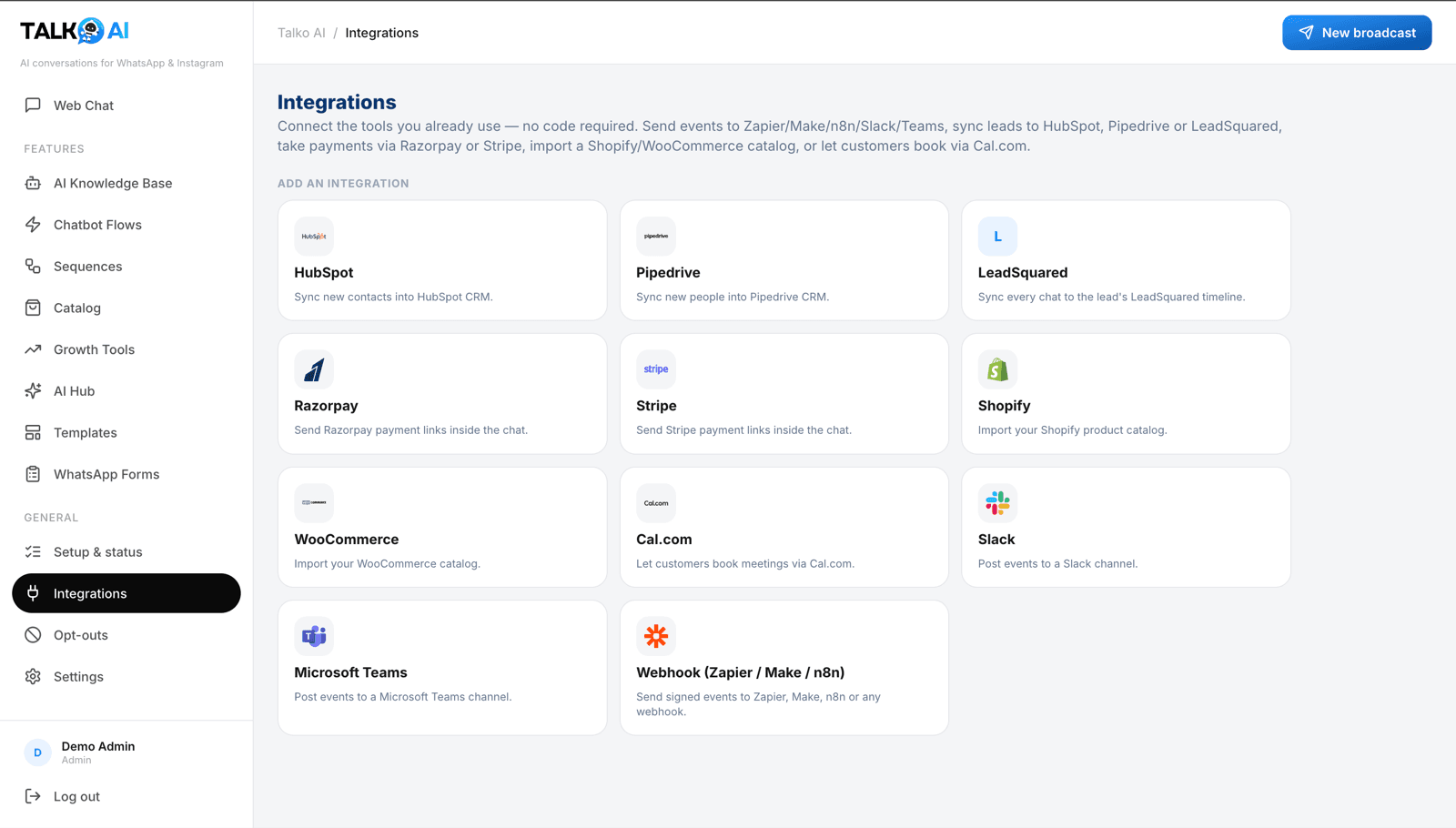Go to Chatbot Flows
1456x828 pixels.
126,225
